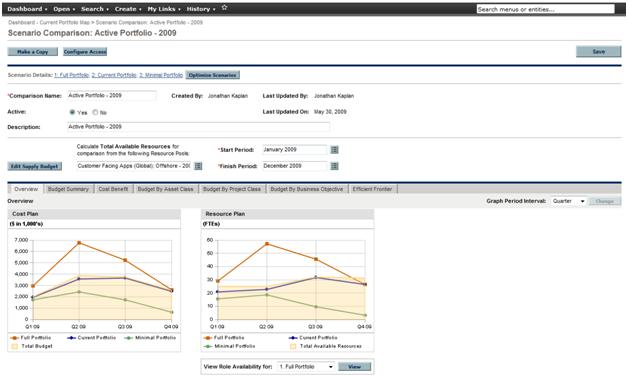Click the Description input field

[198, 127]
